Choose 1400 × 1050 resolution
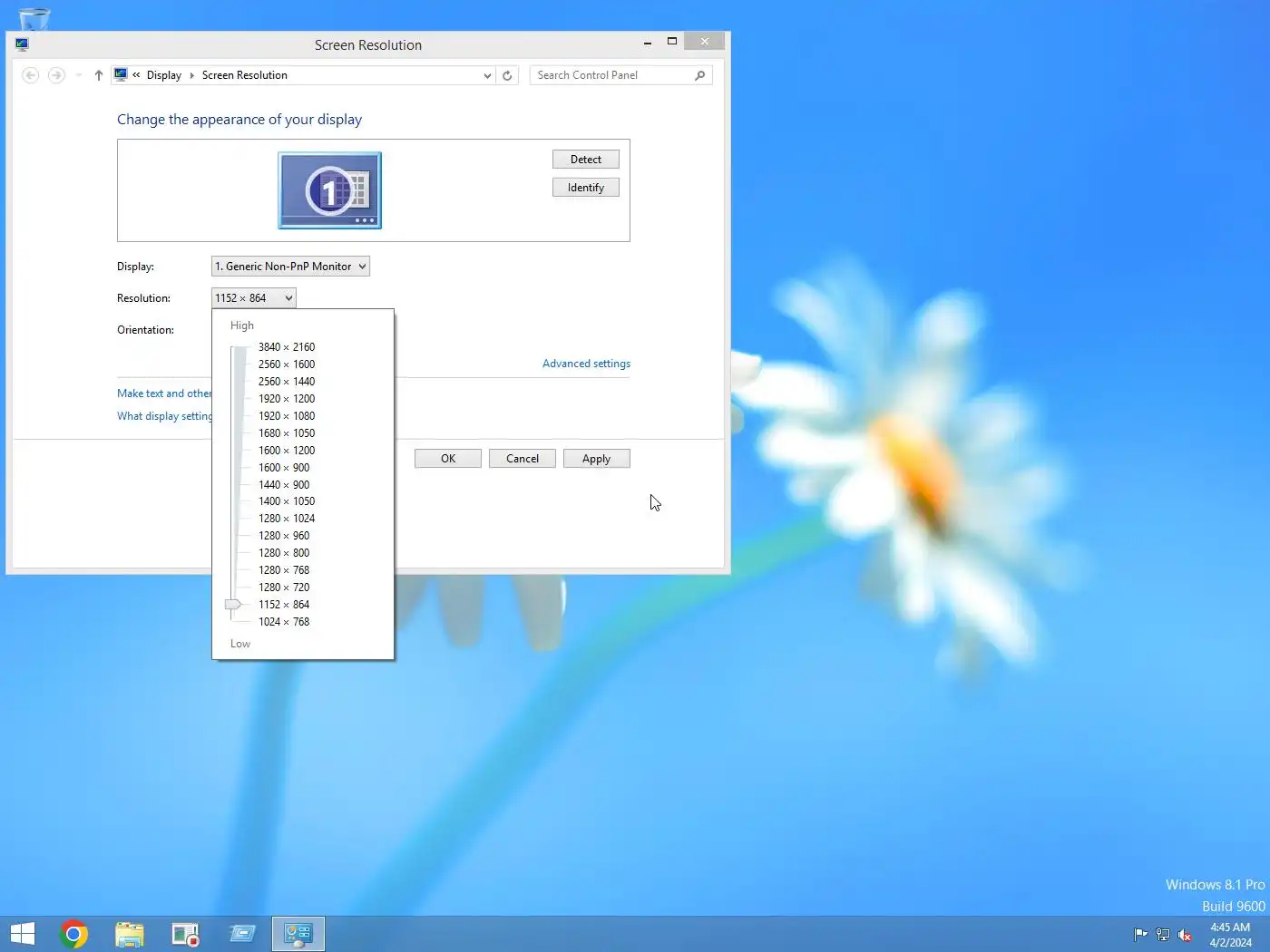 coord(287,501)
